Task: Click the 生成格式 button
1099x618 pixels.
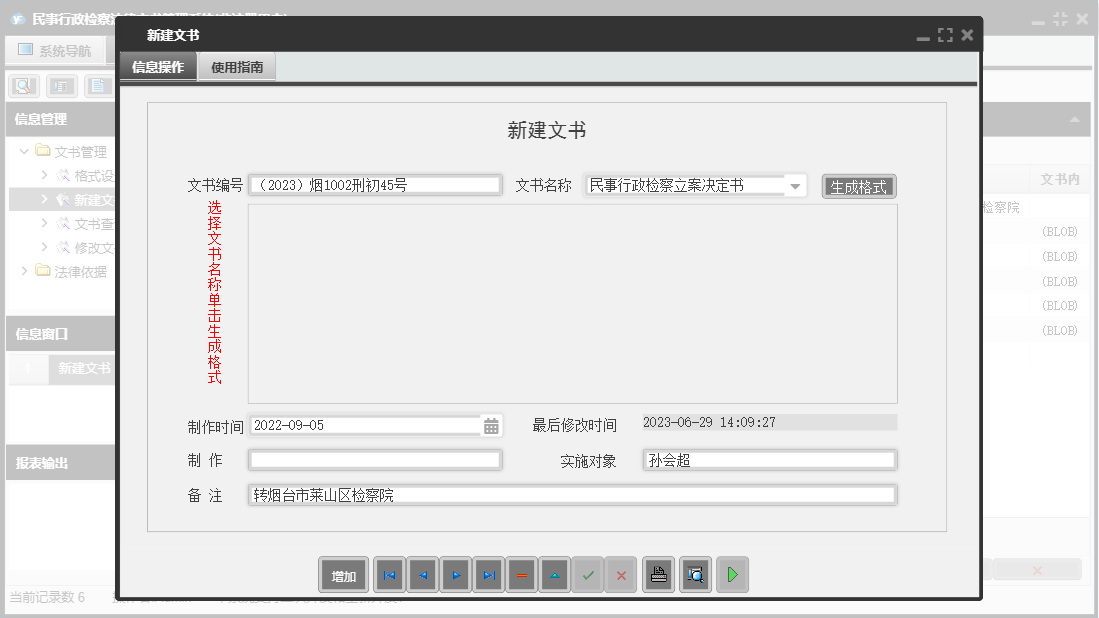Action: point(858,184)
